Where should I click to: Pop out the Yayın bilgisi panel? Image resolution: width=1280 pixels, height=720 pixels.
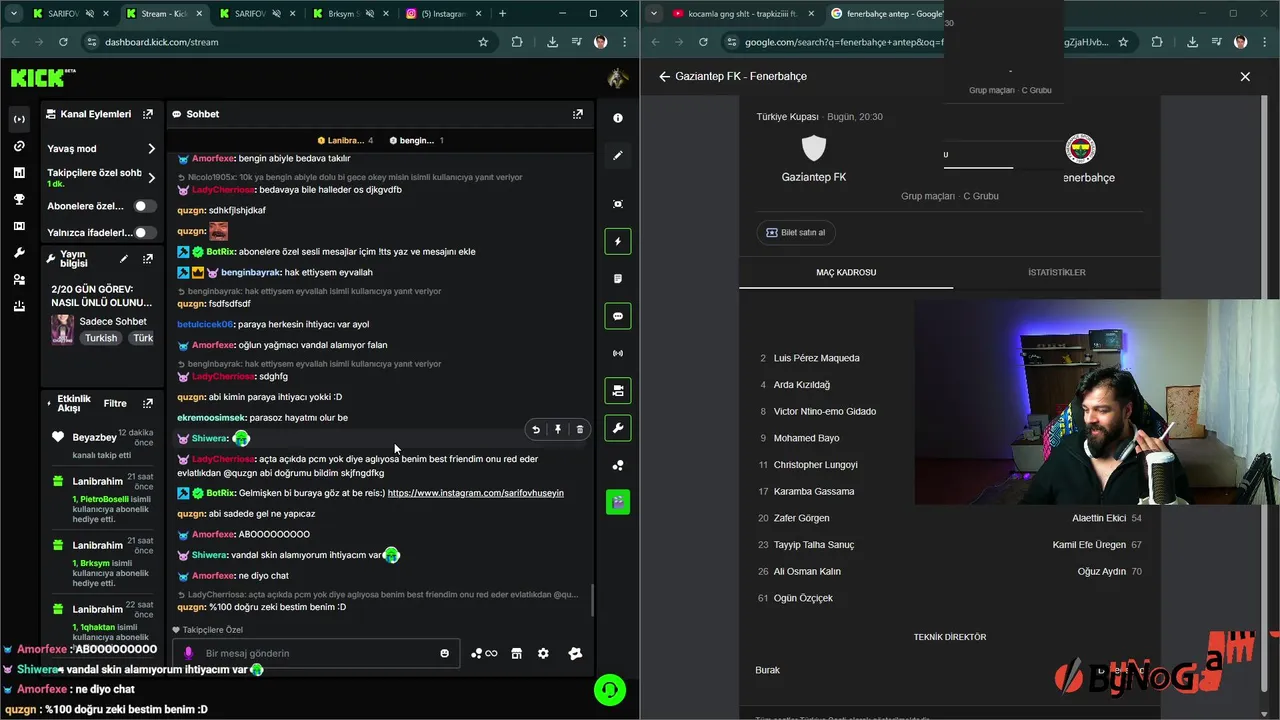[x=148, y=258]
